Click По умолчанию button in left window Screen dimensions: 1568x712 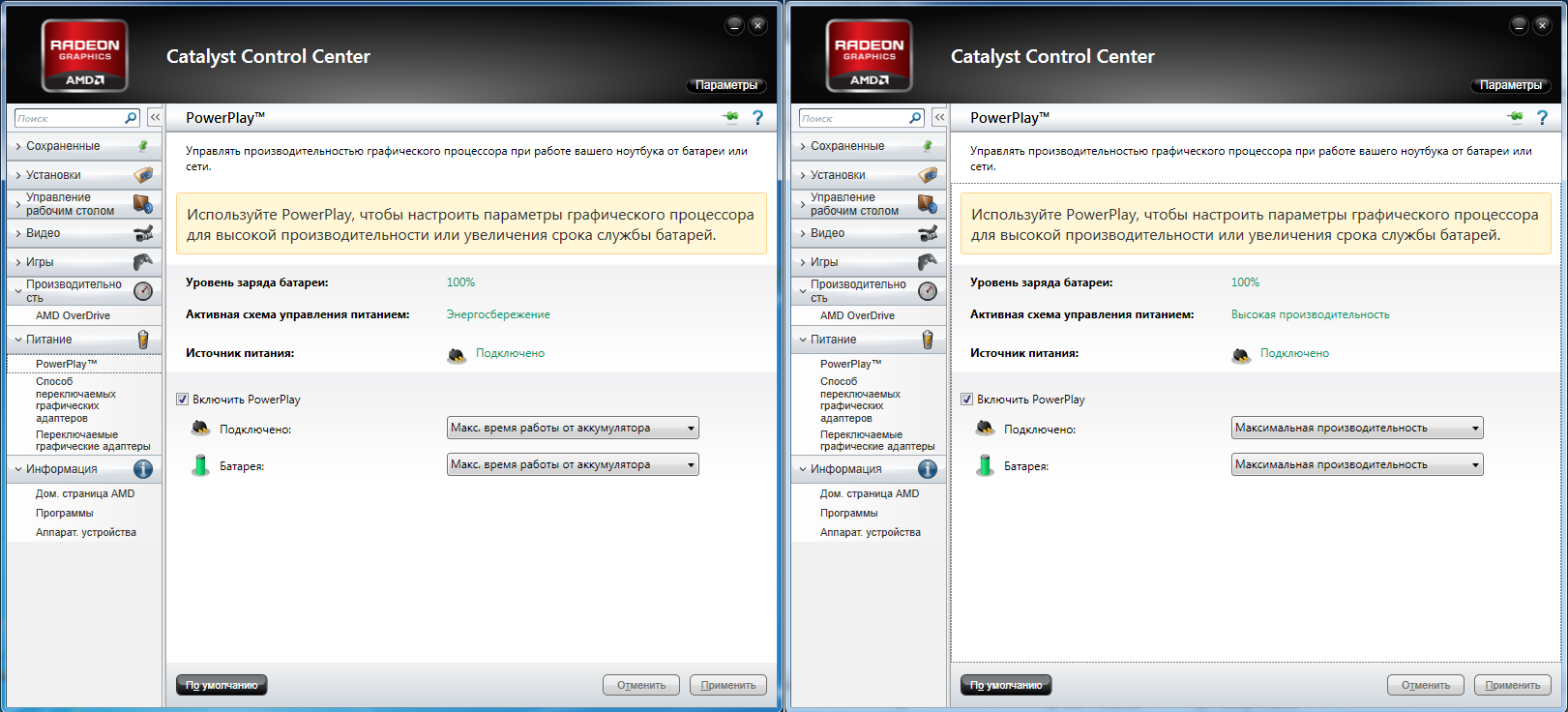pyautogui.click(x=222, y=685)
